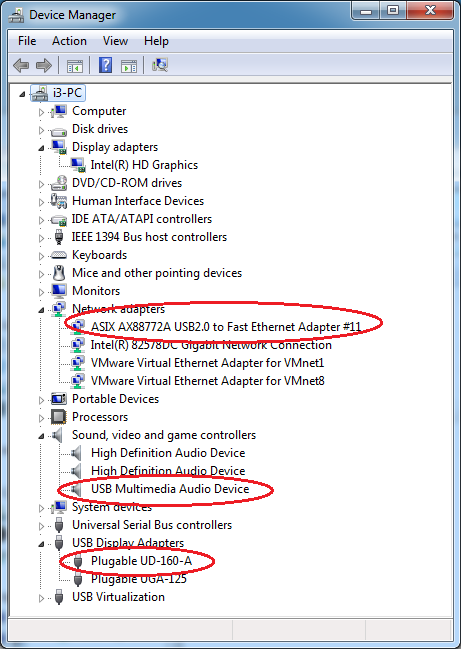Expand the Disk drives category

tap(41, 130)
